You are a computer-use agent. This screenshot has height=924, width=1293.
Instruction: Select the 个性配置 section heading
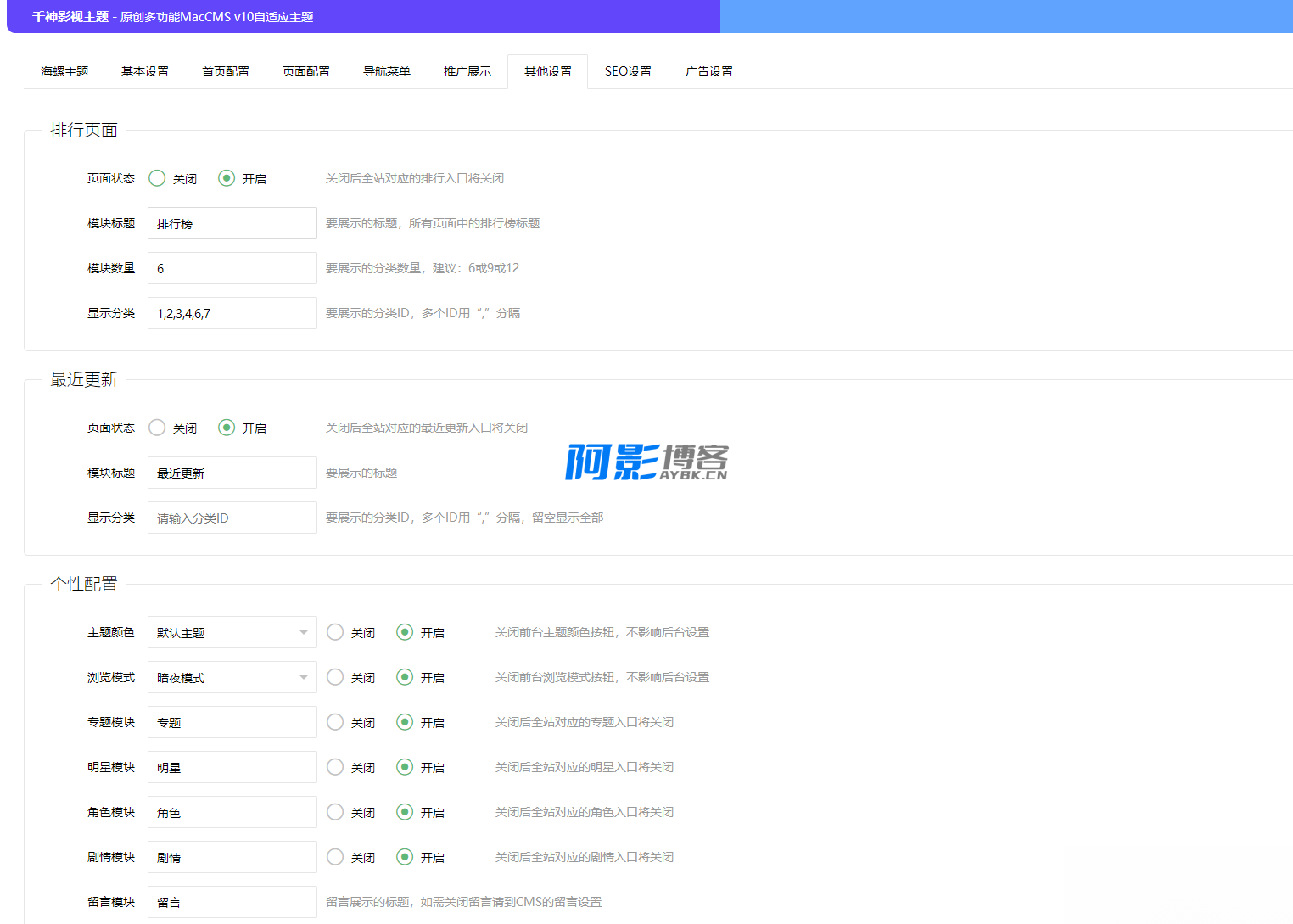(x=84, y=584)
